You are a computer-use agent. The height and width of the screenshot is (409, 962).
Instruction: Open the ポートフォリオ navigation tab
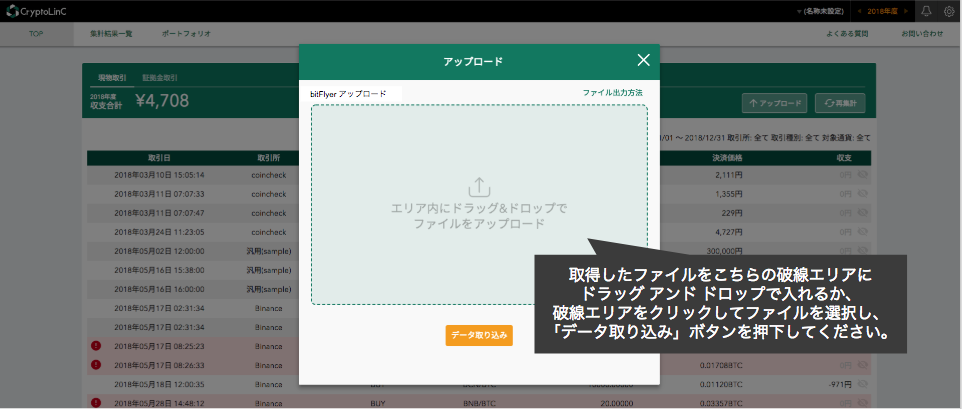click(x=186, y=34)
